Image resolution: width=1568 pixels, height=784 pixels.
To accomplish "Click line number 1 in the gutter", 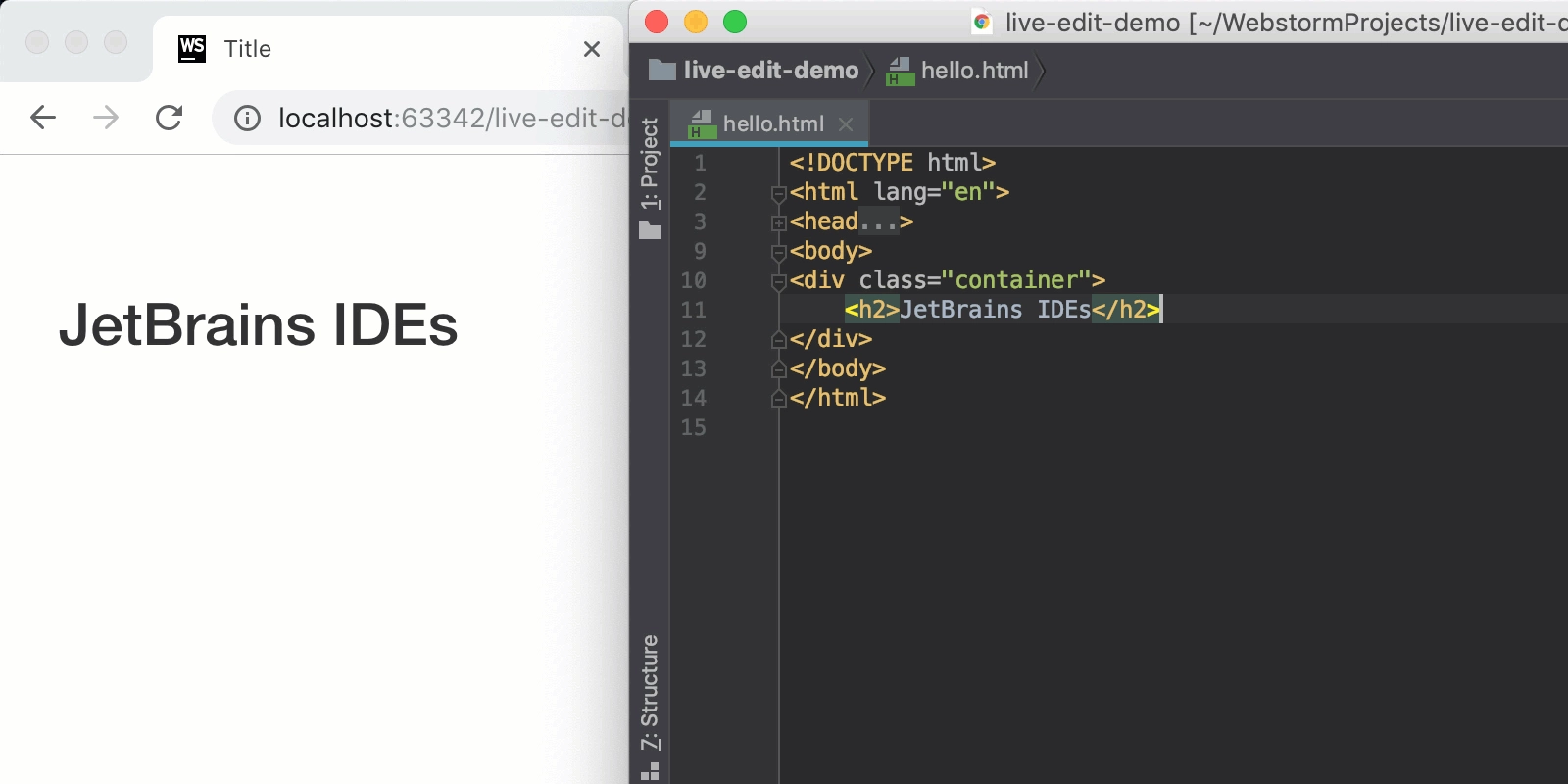I will (700, 163).
